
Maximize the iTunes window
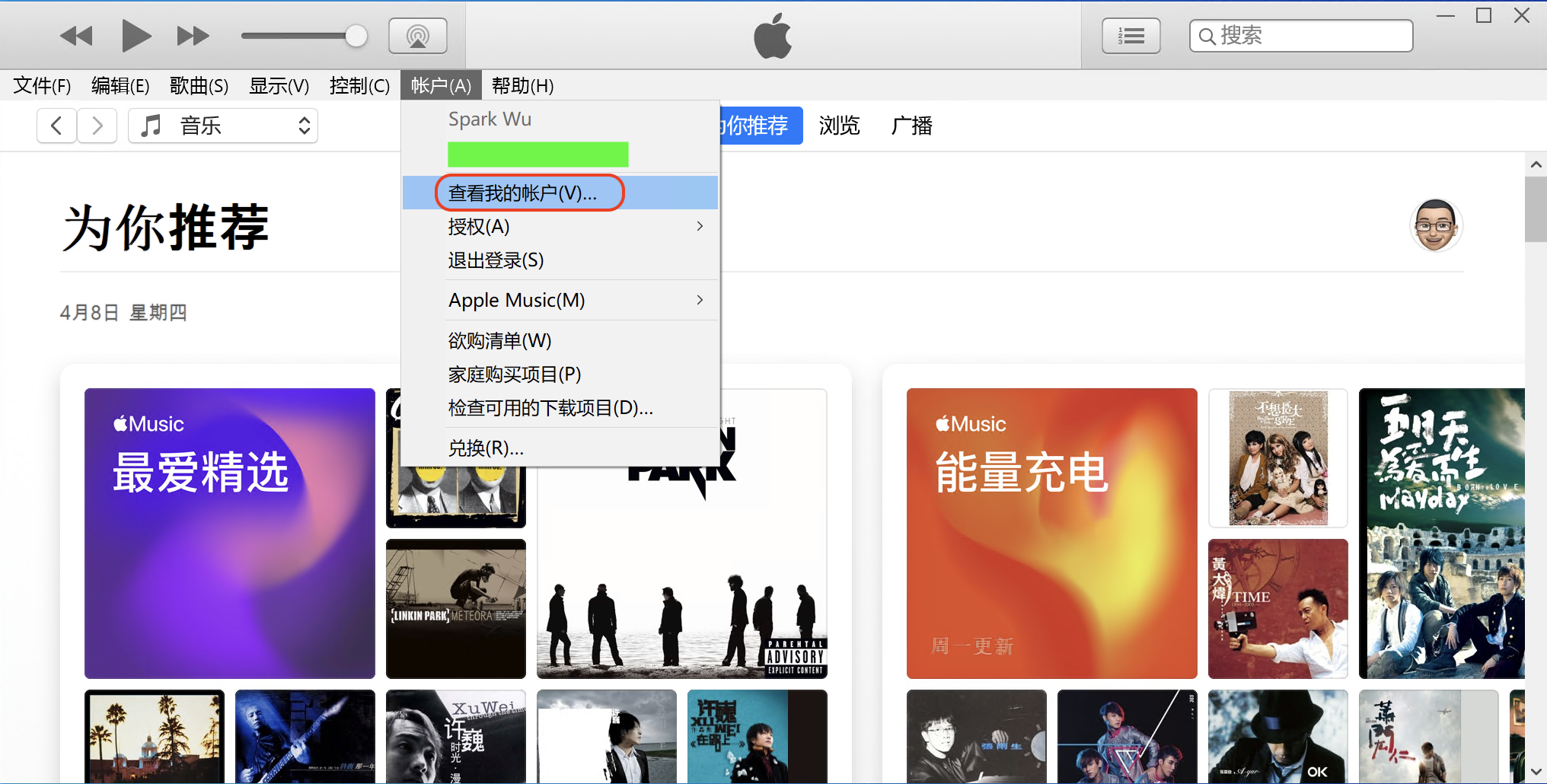(1484, 15)
